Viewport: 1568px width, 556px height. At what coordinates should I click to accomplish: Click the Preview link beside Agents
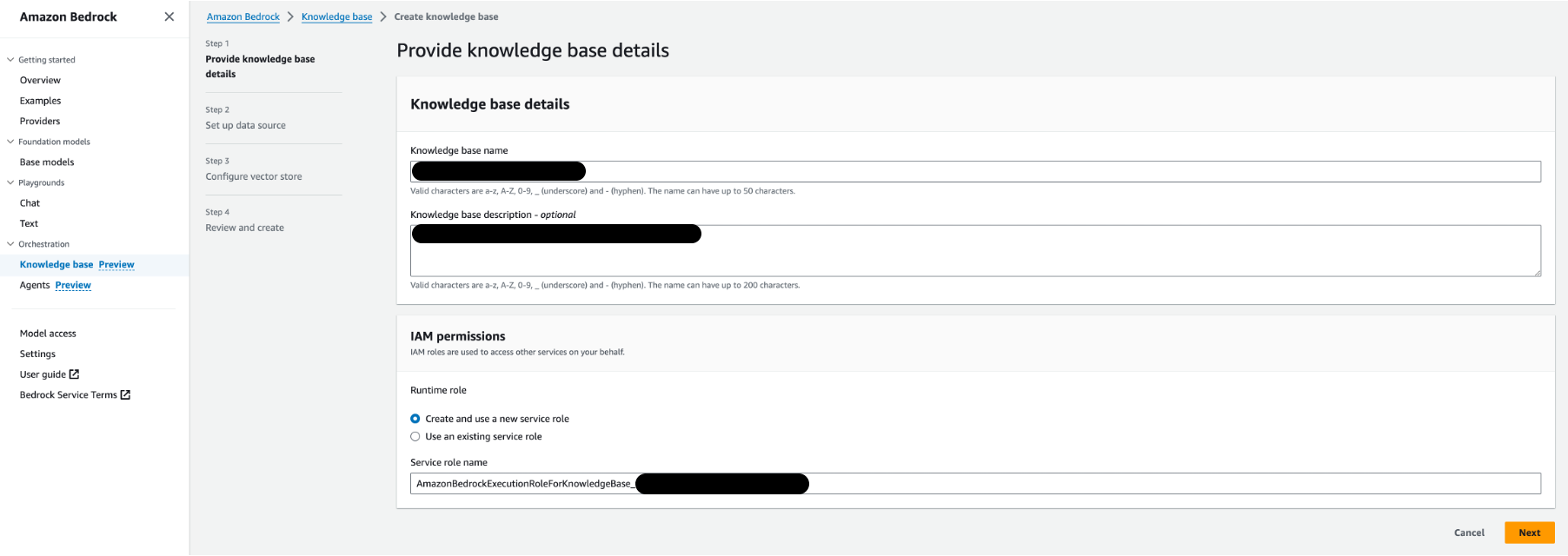[73, 285]
